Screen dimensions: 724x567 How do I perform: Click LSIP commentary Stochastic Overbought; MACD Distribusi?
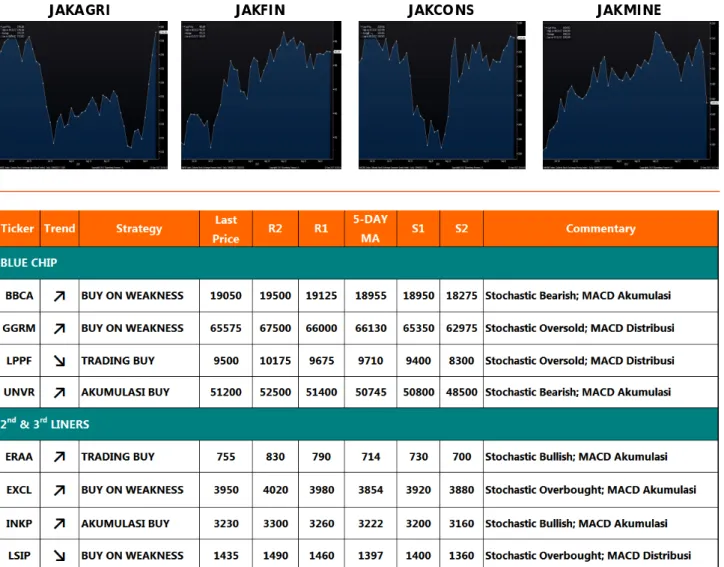point(588,555)
